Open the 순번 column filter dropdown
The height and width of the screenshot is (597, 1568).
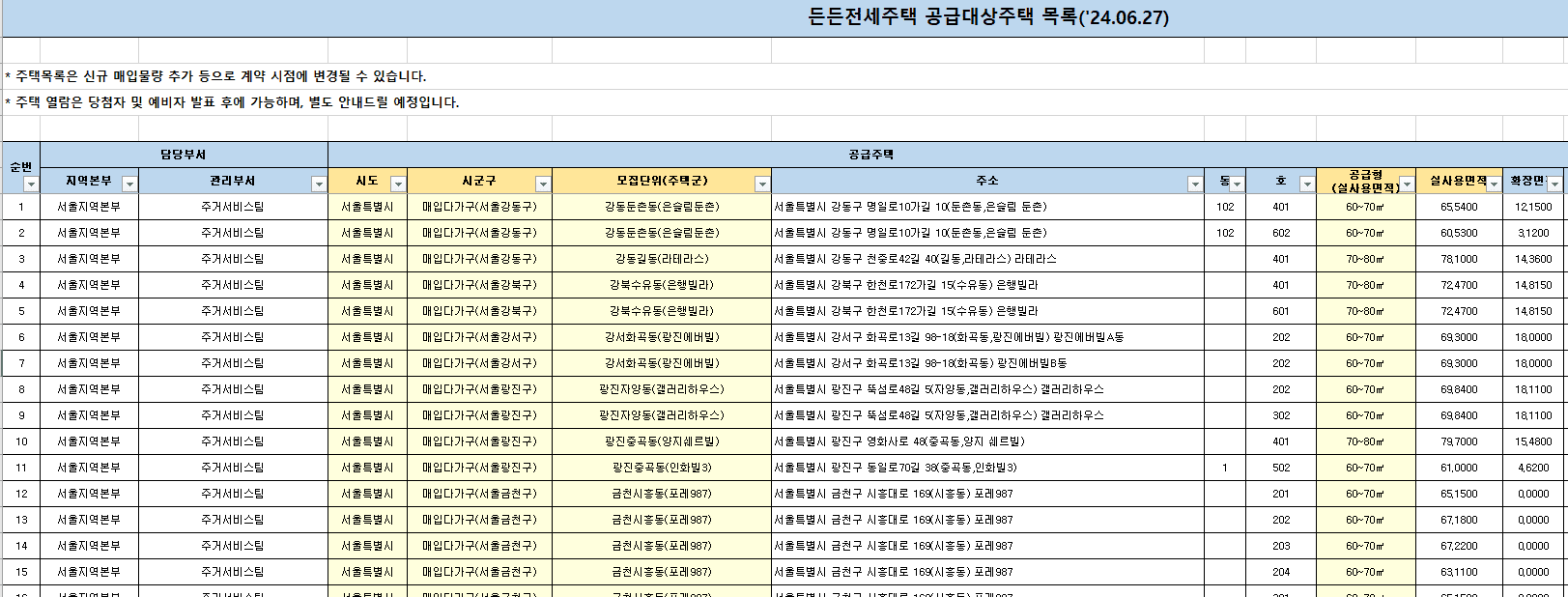pos(31,184)
